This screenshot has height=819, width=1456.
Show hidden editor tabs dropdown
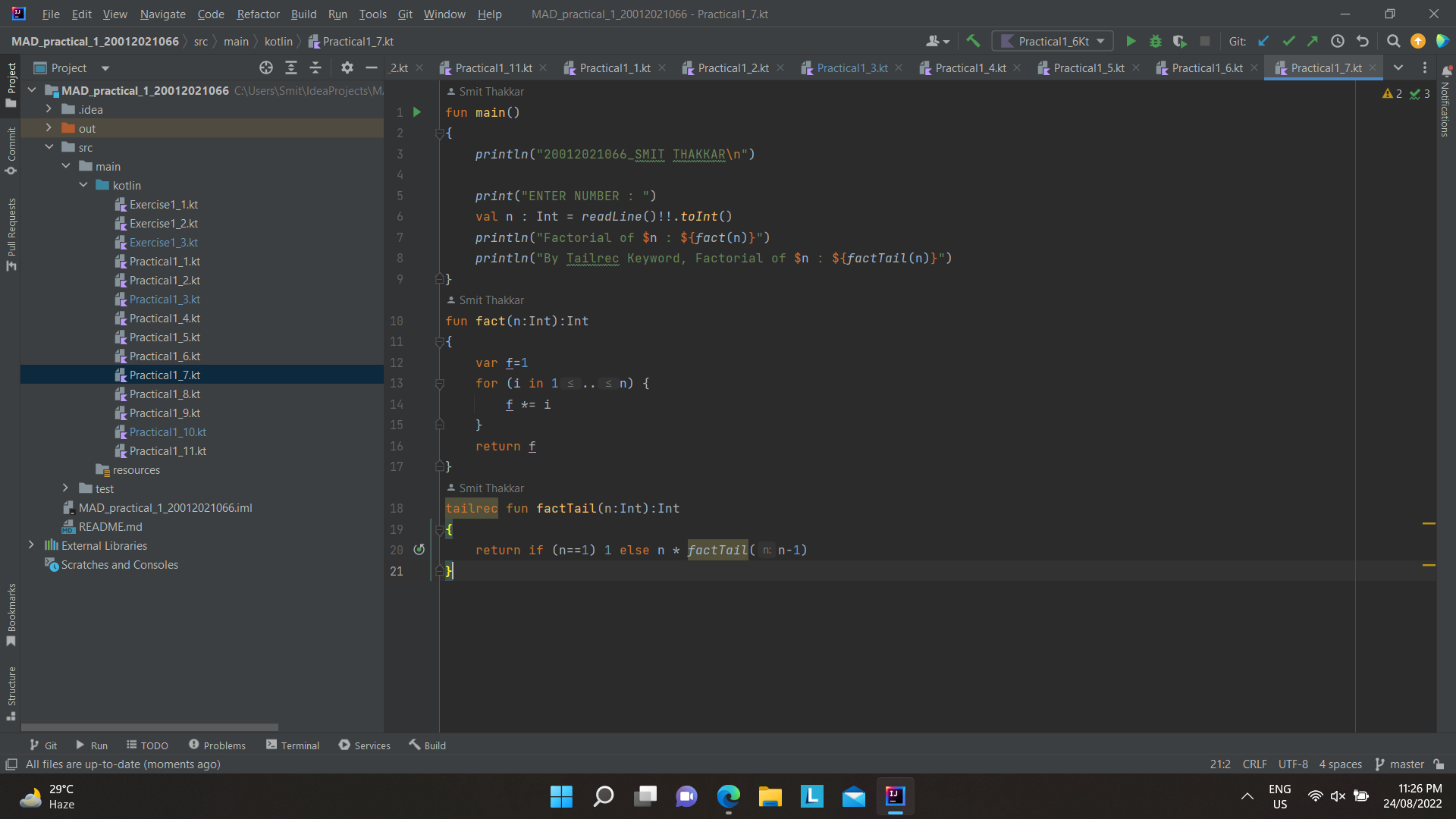click(x=1398, y=68)
